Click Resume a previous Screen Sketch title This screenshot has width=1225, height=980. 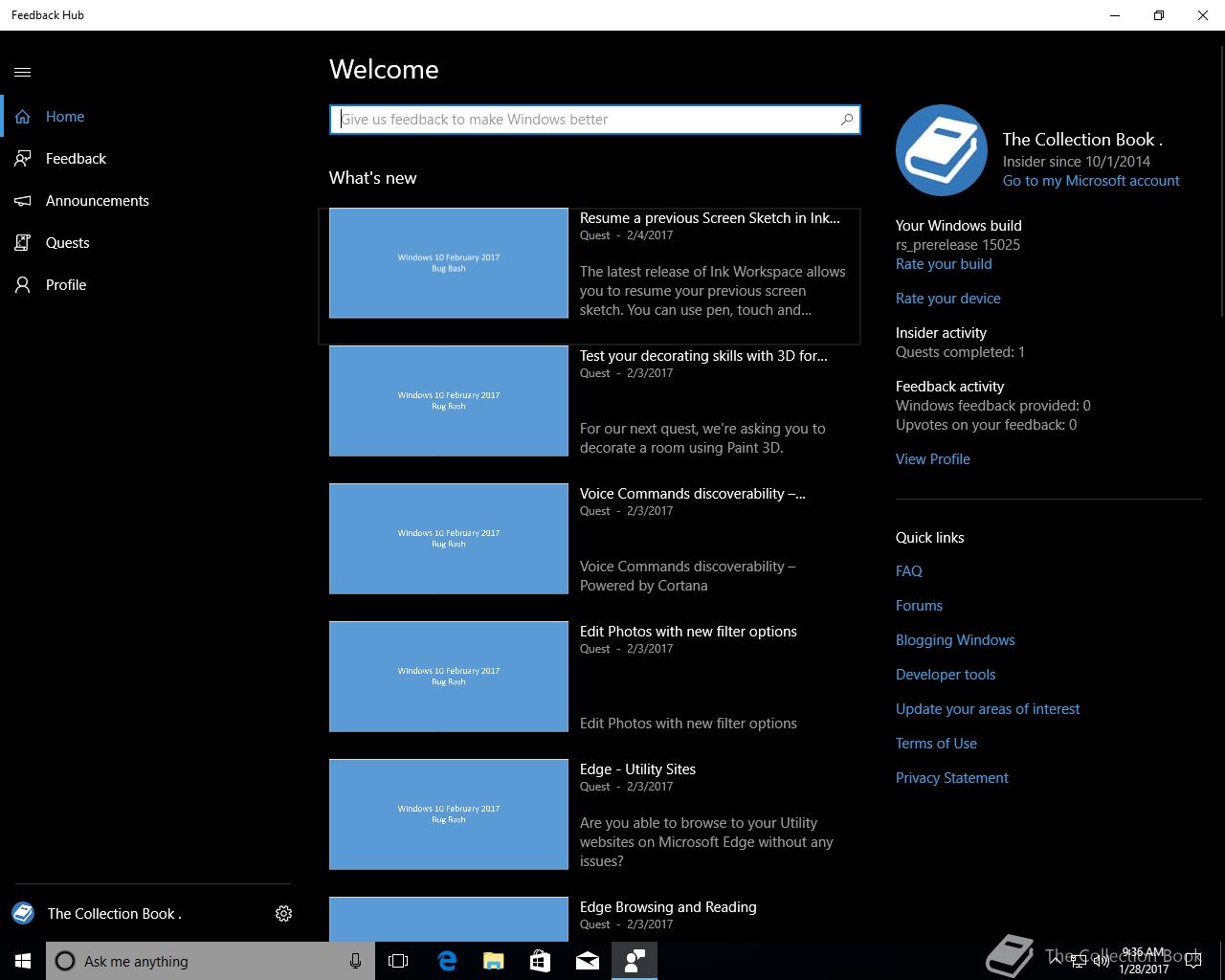click(x=710, y=218)
